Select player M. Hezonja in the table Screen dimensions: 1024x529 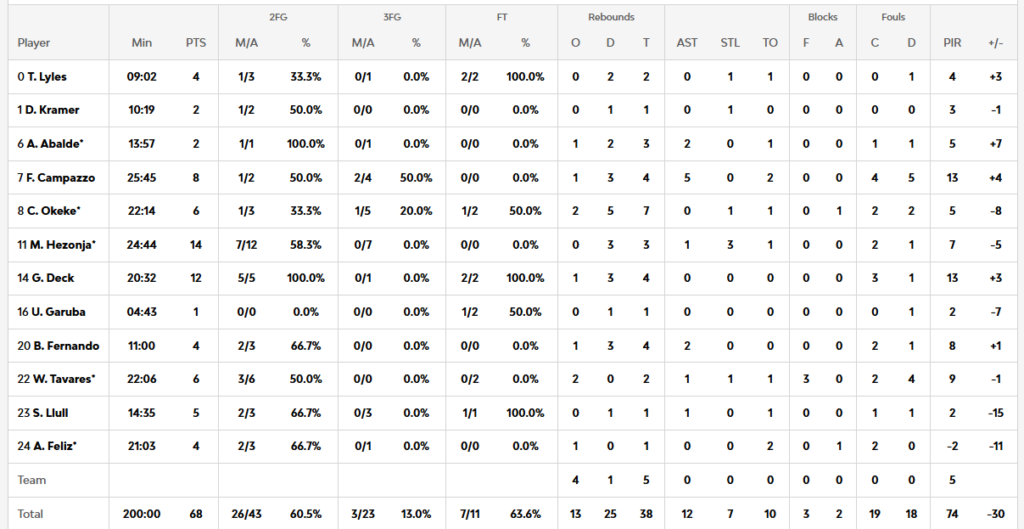coord(56,245)
